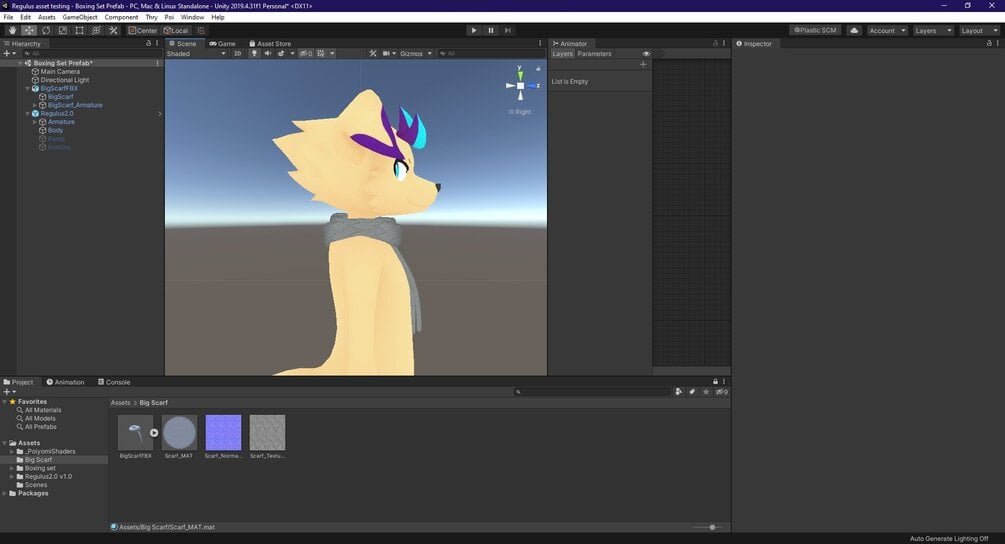
Task: Open the Layers dropdown
Action: (x=933, y=30)
